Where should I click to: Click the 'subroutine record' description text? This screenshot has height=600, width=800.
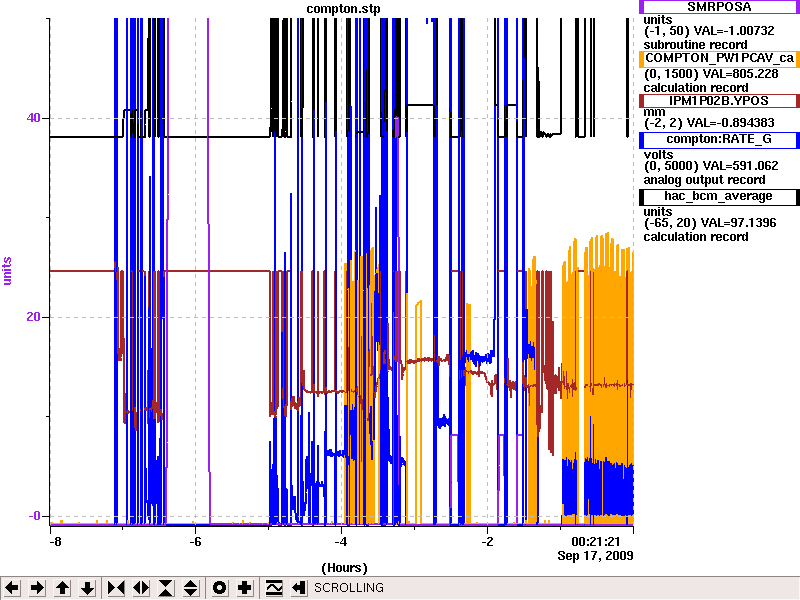[695, 45]
